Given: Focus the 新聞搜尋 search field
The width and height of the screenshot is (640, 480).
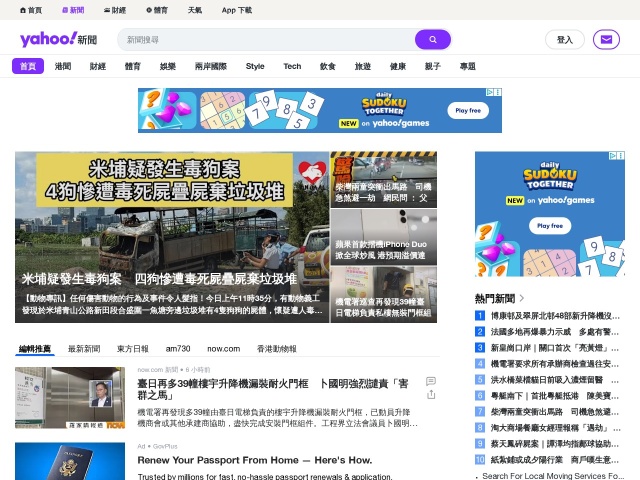Looking at the screenshot, I should [x=267, y=40].
